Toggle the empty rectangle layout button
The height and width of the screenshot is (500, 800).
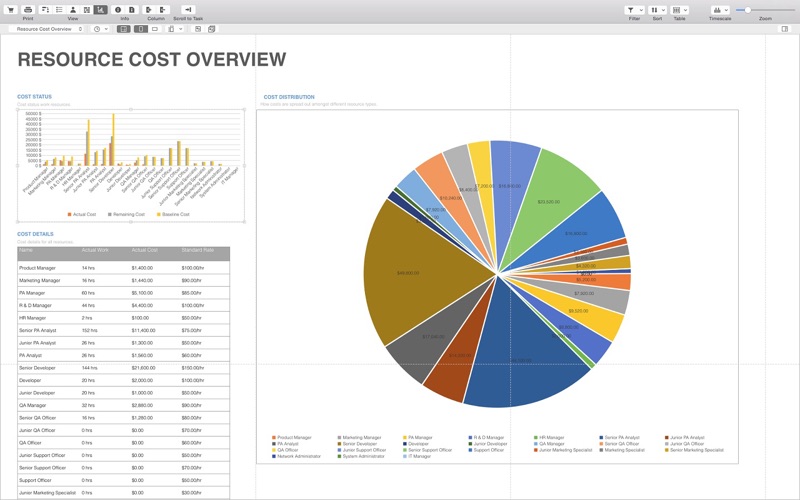pos(155,29)
